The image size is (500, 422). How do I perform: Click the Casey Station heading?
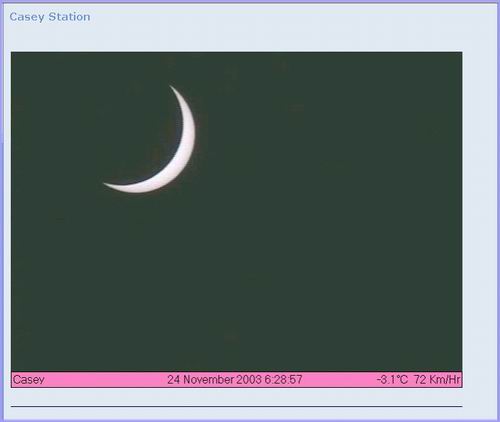pos(50,17)
